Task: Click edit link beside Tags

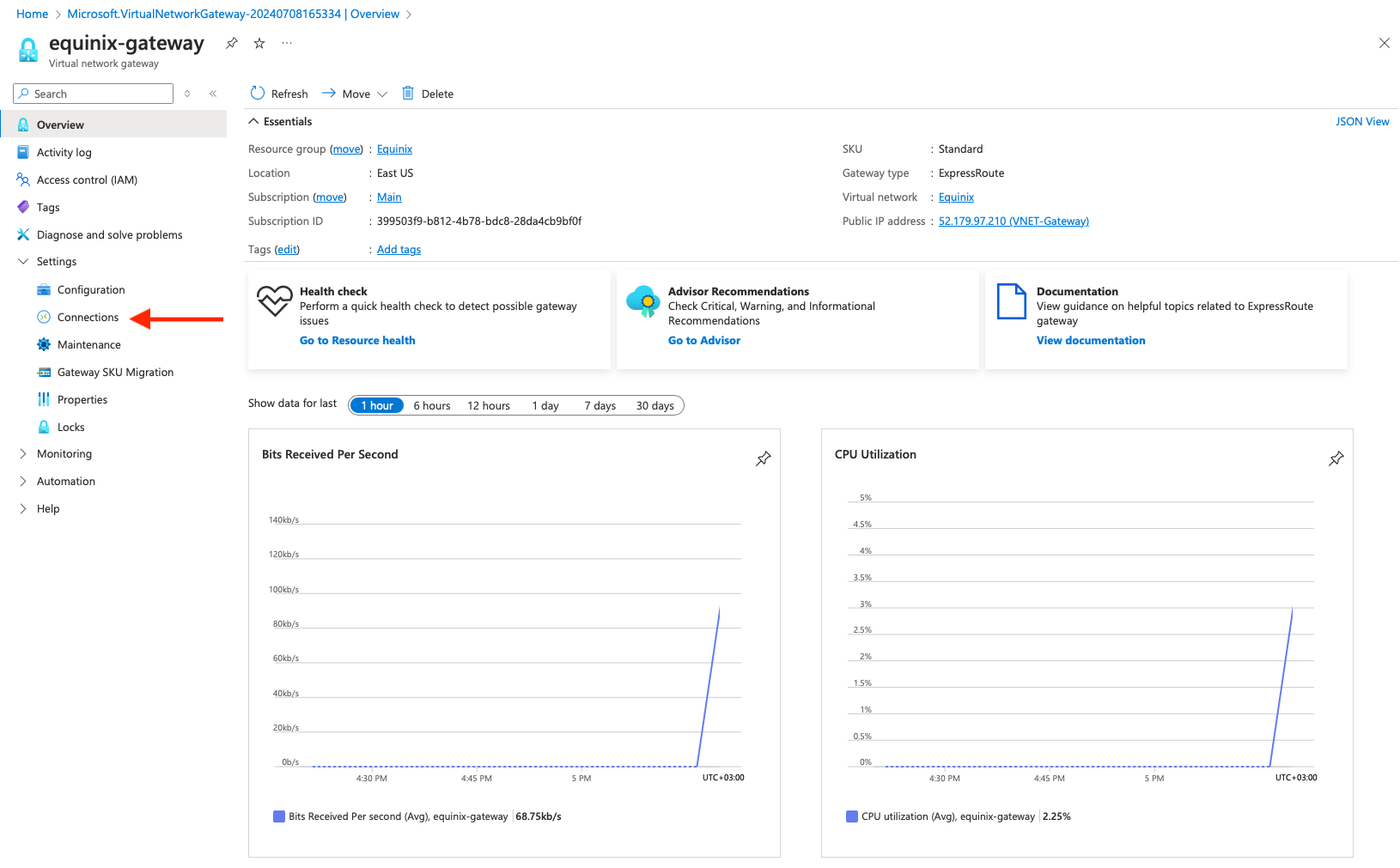Action: tap(287, 249)
